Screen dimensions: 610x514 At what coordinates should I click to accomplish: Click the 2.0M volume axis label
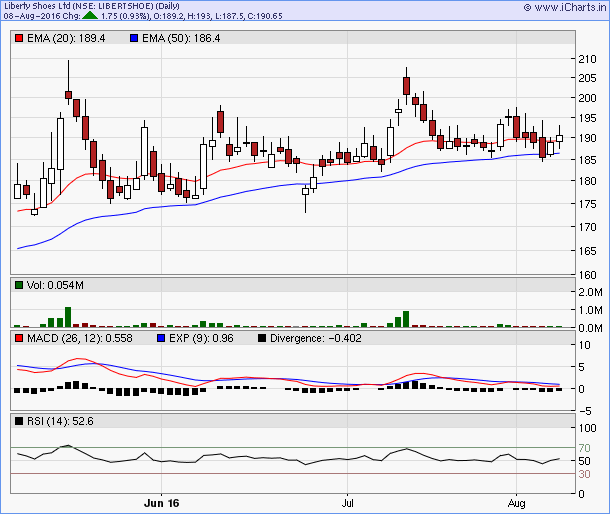tap(590, 292)
